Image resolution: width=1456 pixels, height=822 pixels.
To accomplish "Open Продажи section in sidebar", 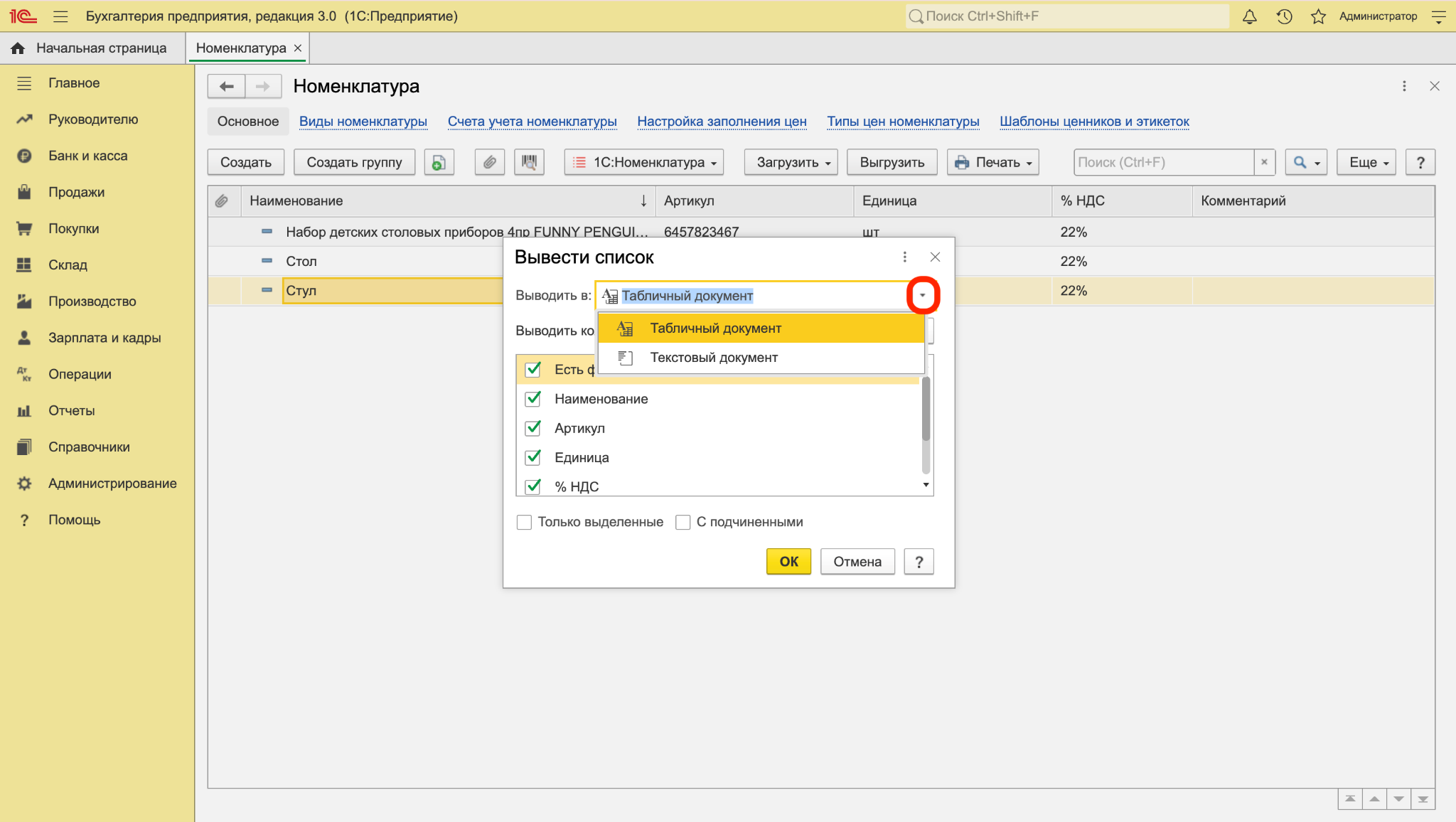I will tap(76, 192).
